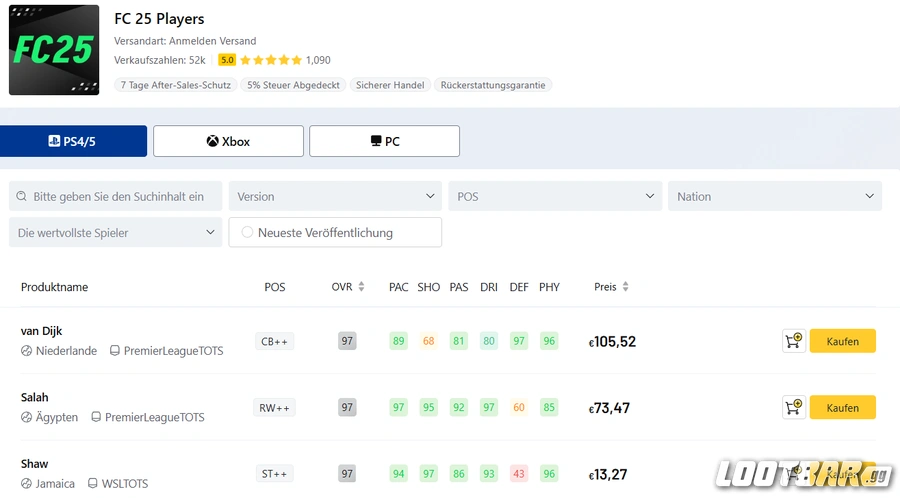Click the Produktname column header

click(x=55, y=287)
